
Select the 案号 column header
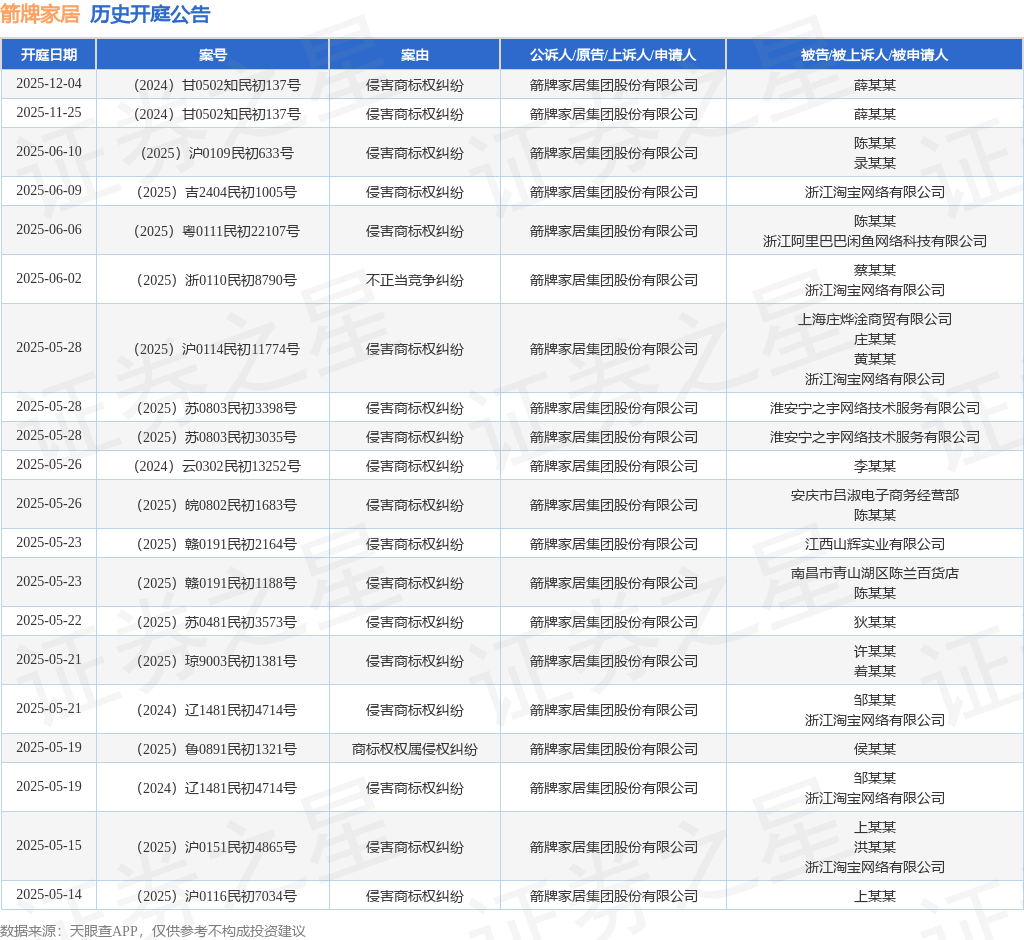tap(213, 55)
